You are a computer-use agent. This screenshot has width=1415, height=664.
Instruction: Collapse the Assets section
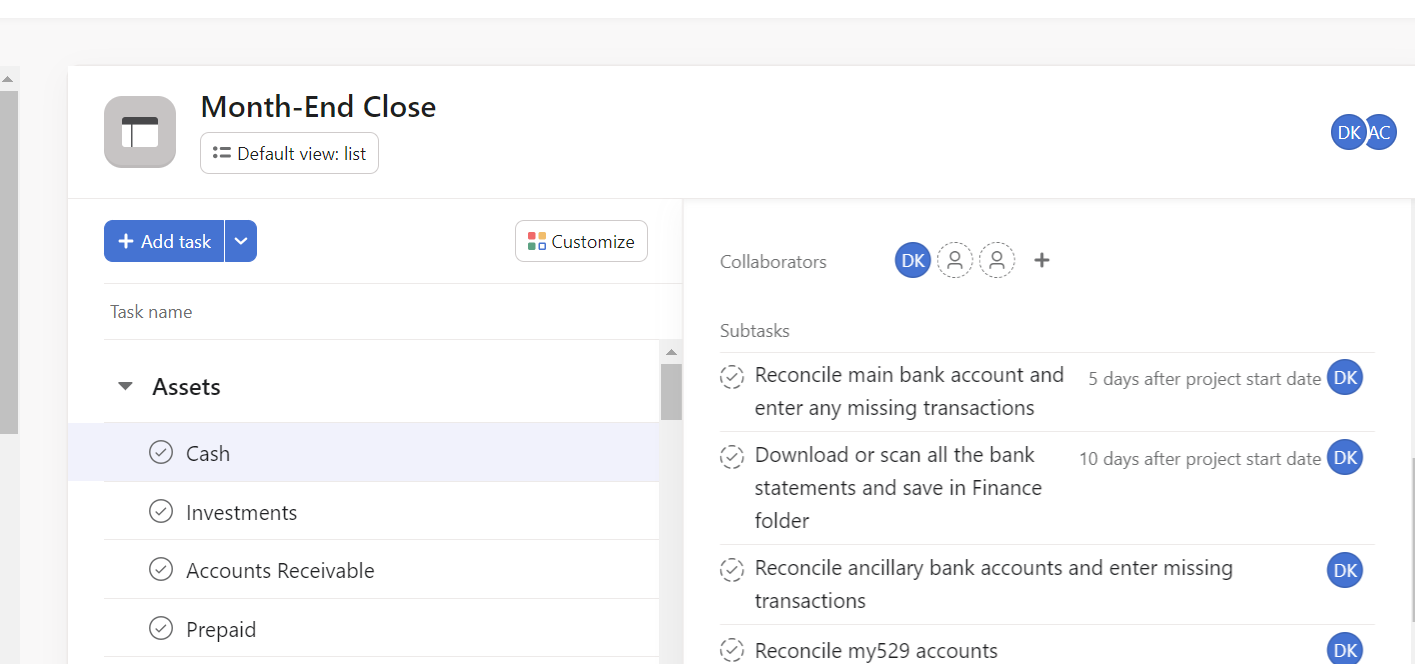[x=125, y=386]
